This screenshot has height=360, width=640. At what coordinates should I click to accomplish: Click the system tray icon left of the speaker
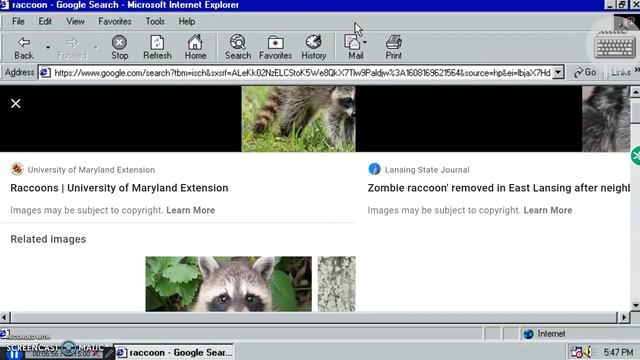click(576, 352)
